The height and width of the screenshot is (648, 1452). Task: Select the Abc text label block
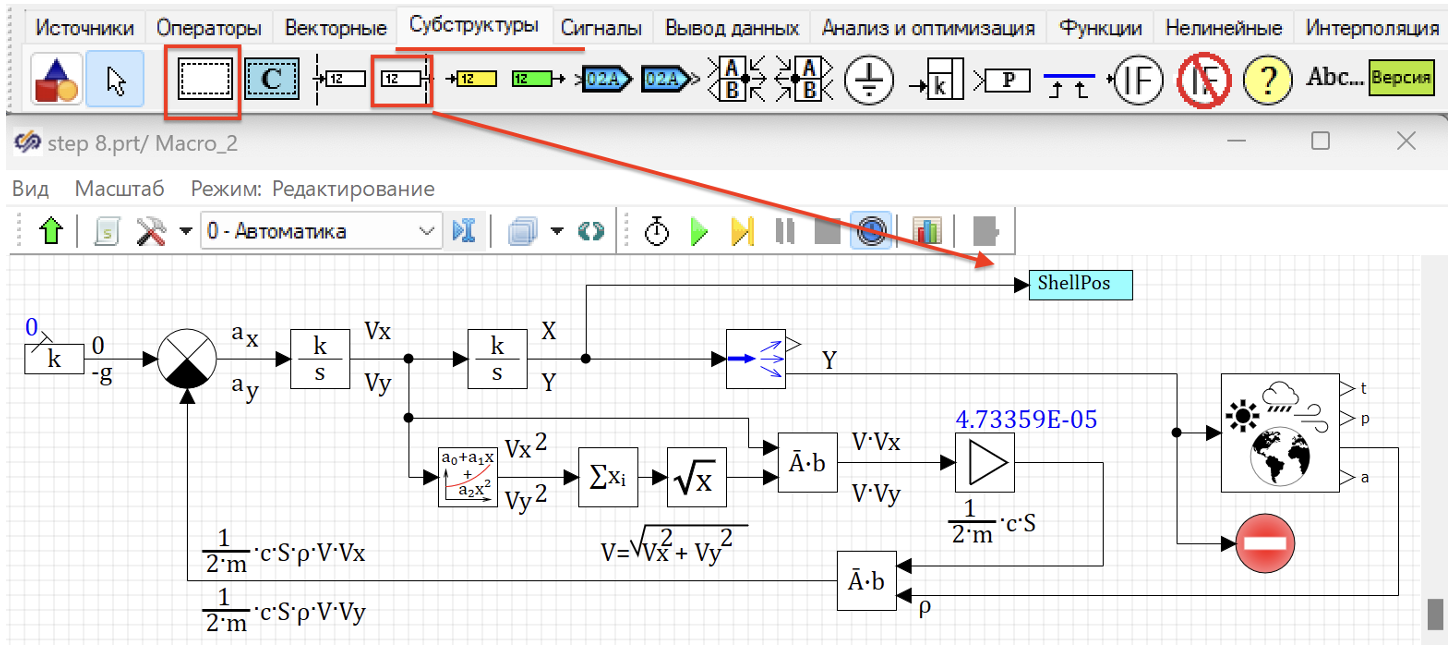(x=1335, y=77)
